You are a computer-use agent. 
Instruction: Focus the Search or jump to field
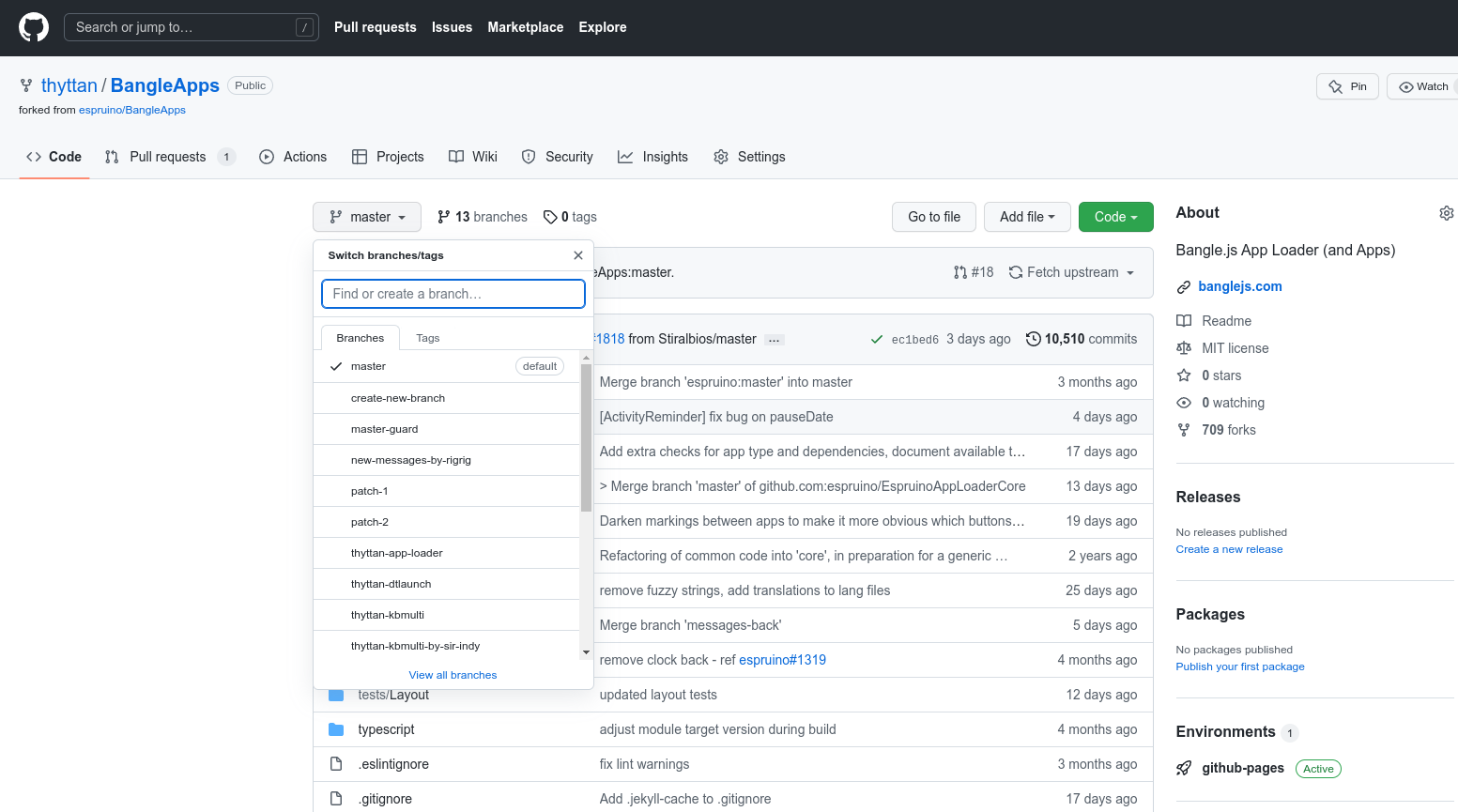(192, 27)
